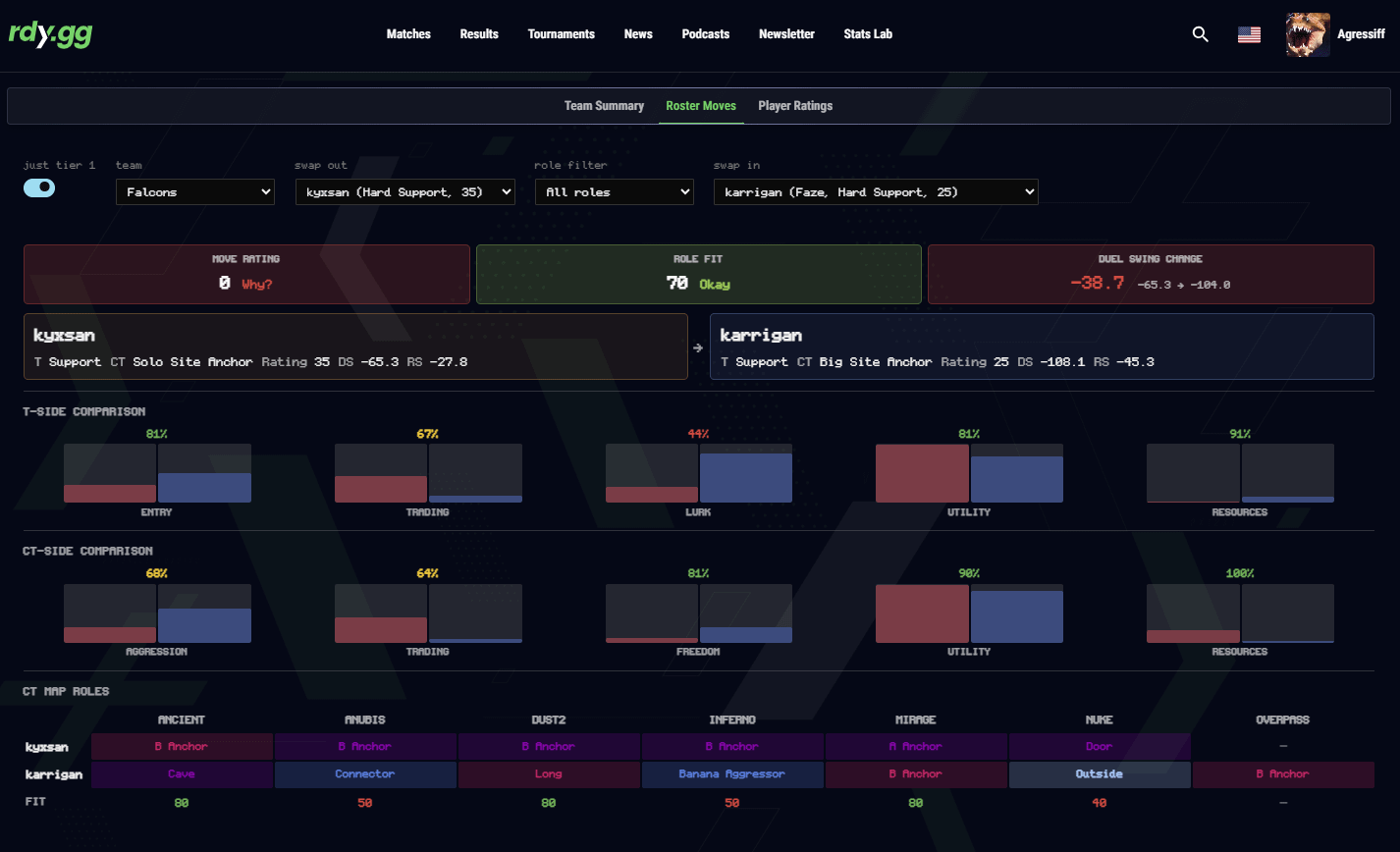
Task: Expand the swap in karrigan dropdown
Action: pyautogui.click(x=875, y=192)
